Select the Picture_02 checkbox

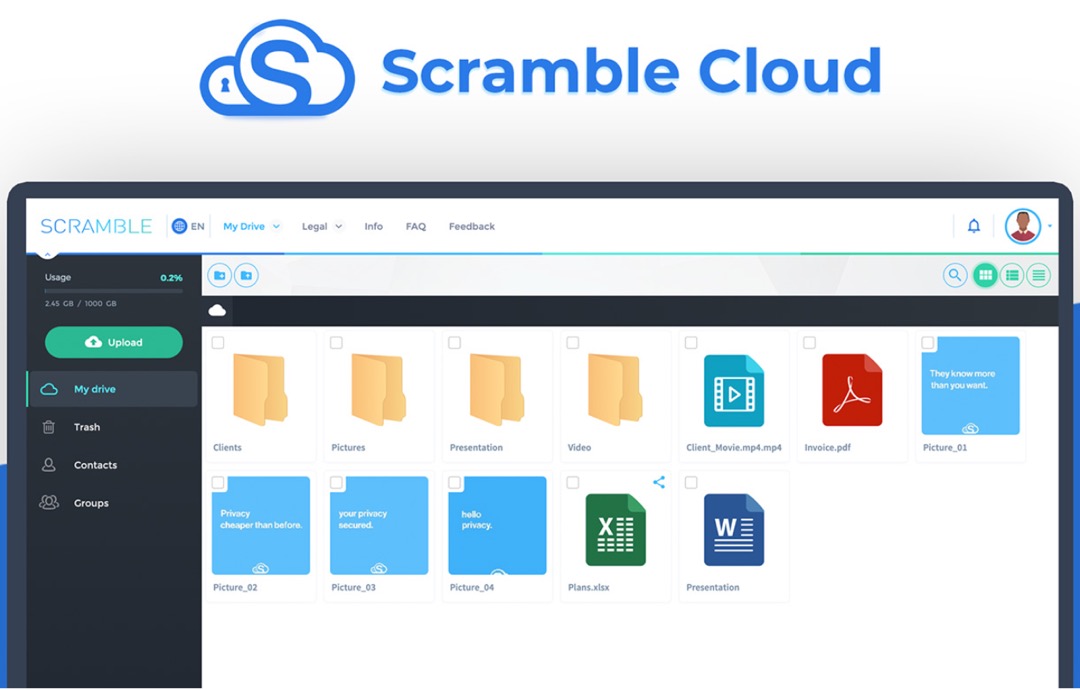click(x=218, y=482)
